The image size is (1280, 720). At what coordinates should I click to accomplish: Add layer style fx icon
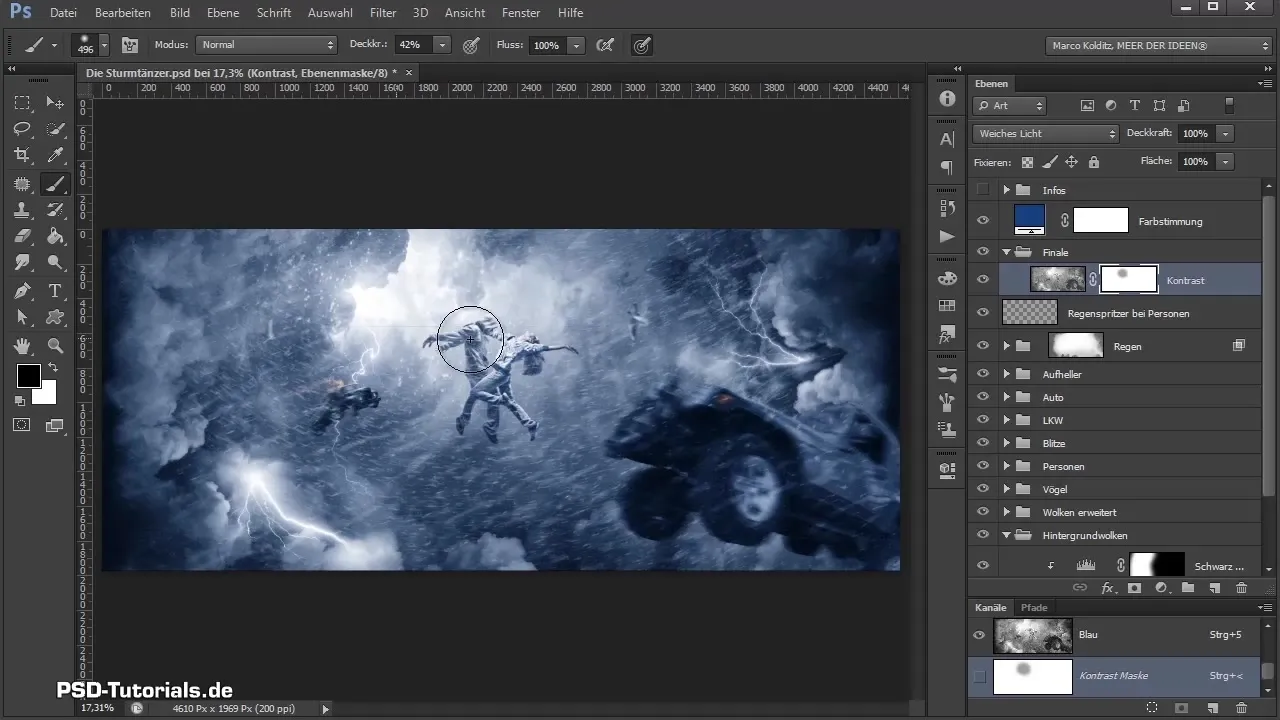click(1107, 589)
